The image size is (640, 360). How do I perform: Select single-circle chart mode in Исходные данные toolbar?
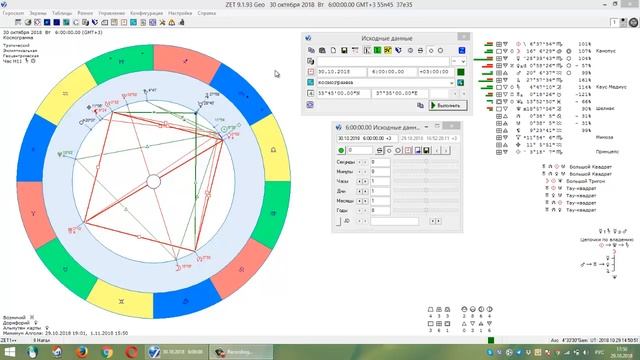point(431,50)
